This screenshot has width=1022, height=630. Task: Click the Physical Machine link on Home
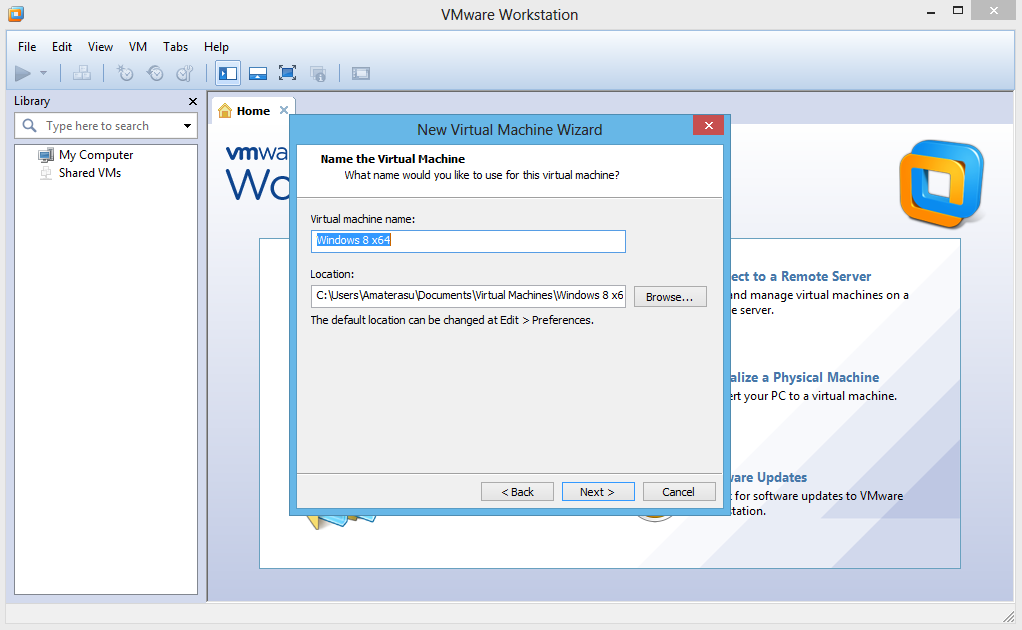[805, 377]
